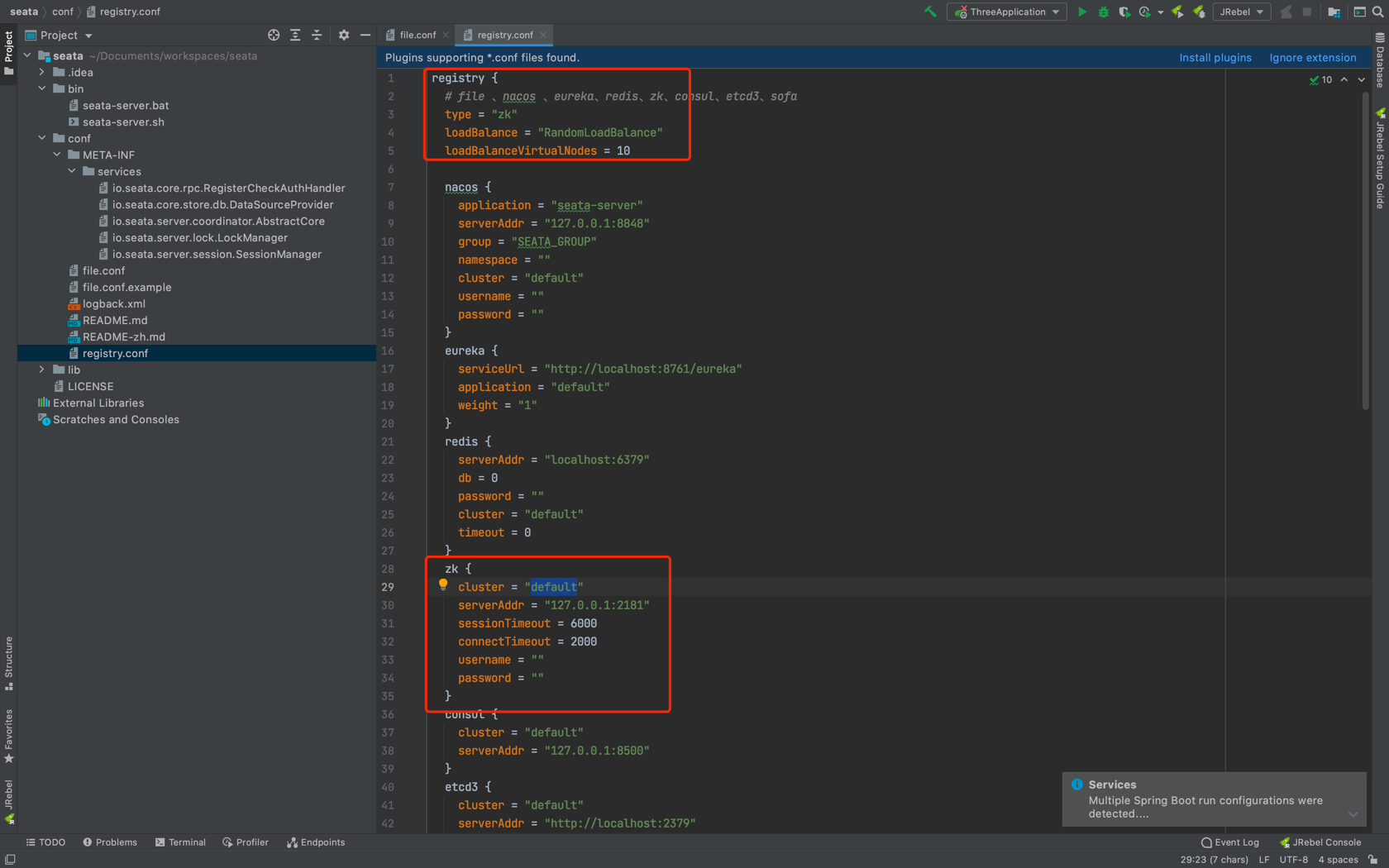Click the Ignore extension link

(1313, 58)
